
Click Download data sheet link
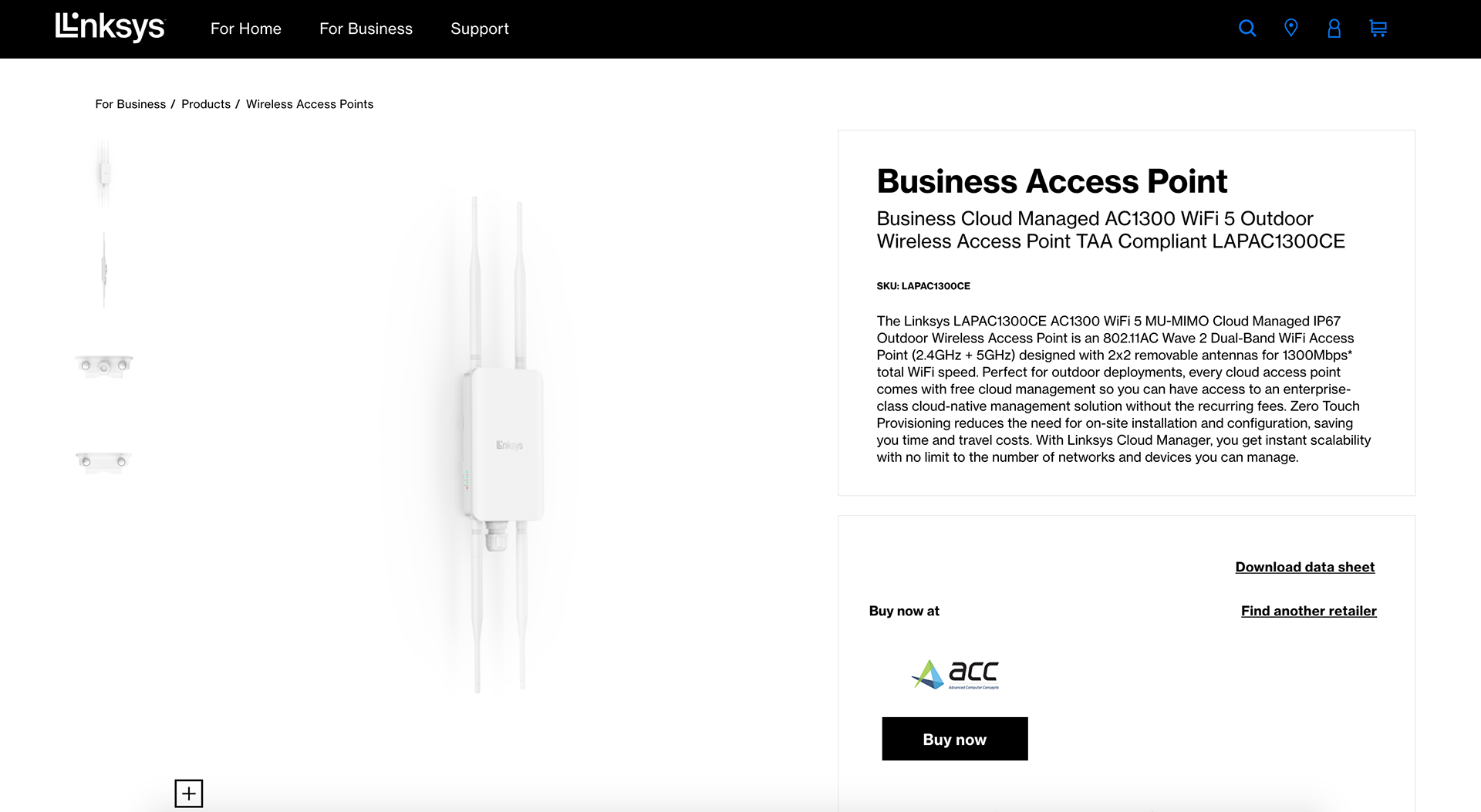tap(1304, 567)
